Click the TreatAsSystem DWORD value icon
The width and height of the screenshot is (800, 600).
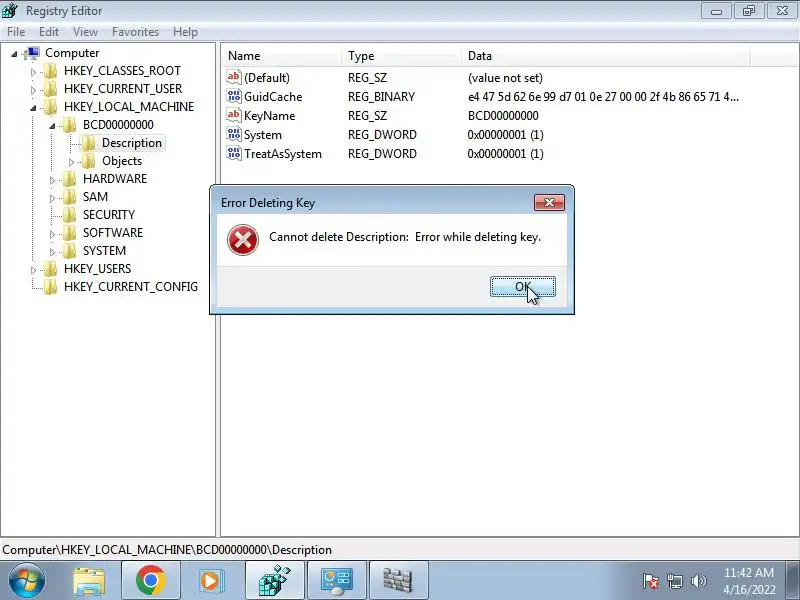click(234, 153)
